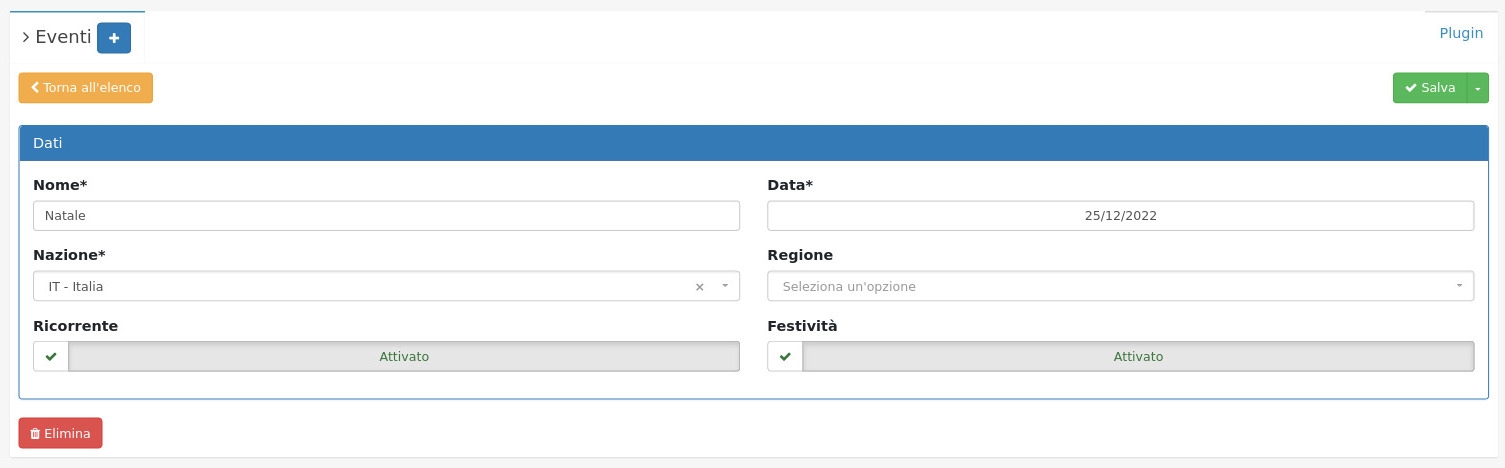Toggle the Festività Attivato switch

1138,357
